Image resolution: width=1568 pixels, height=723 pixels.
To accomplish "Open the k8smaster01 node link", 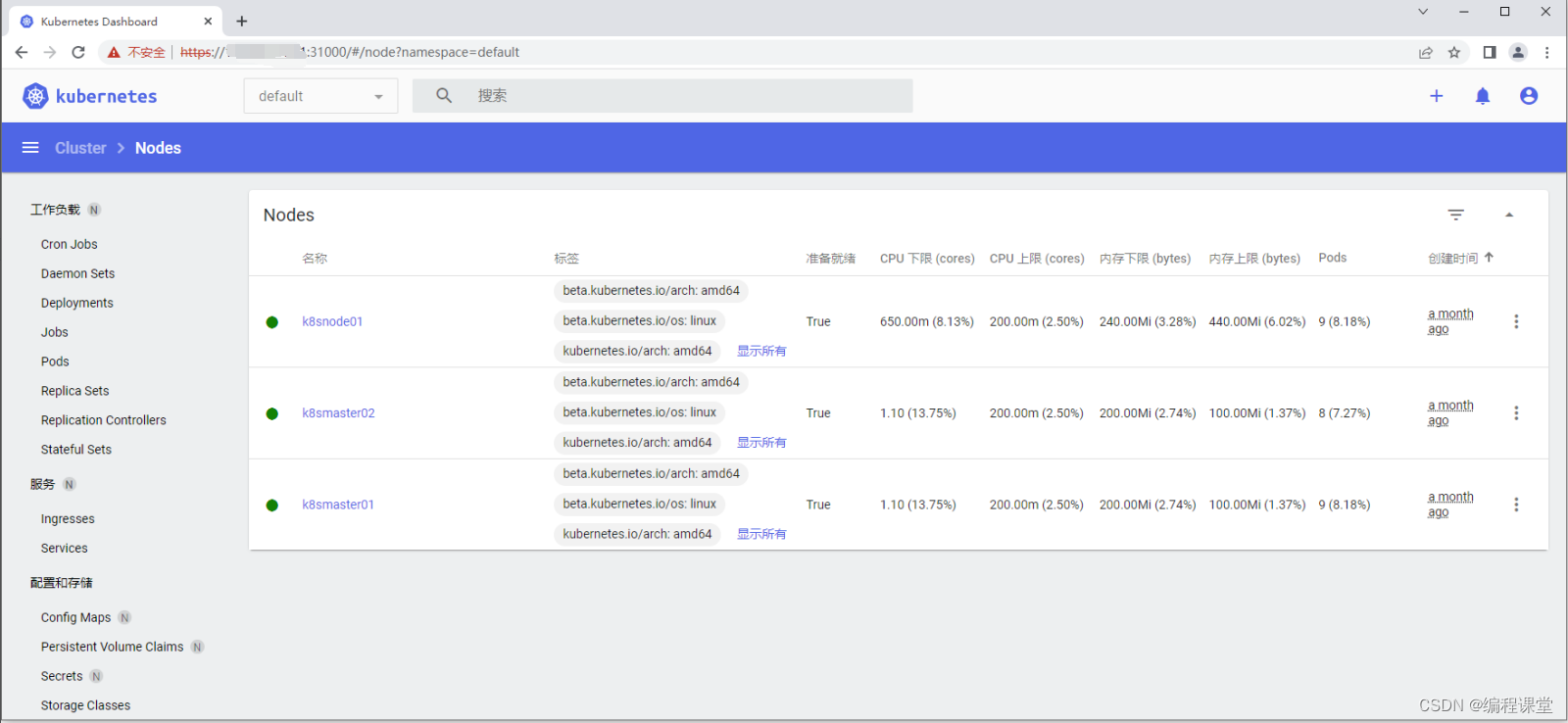I will pos(338,505).
